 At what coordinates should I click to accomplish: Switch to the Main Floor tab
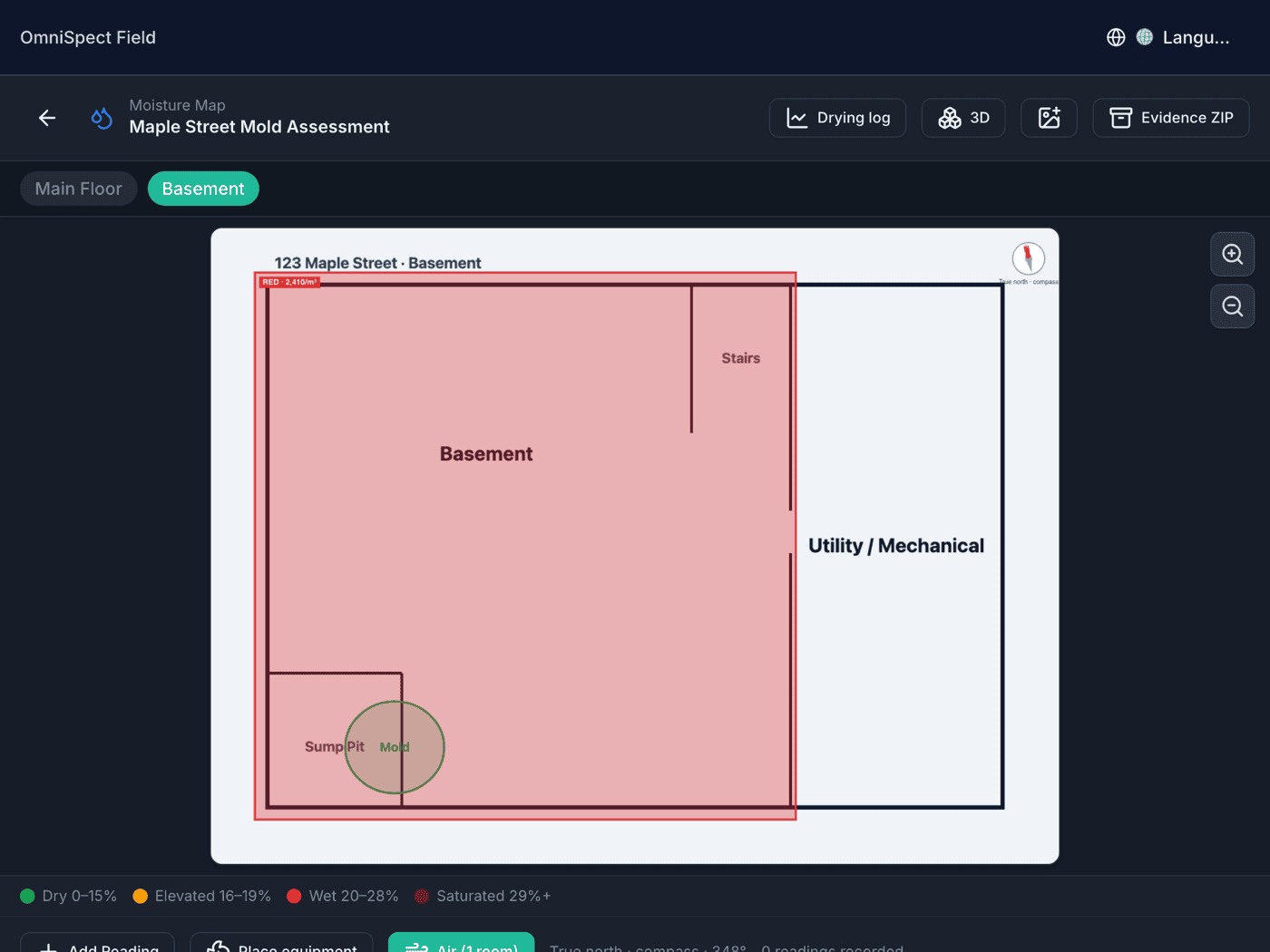[79, 189]
